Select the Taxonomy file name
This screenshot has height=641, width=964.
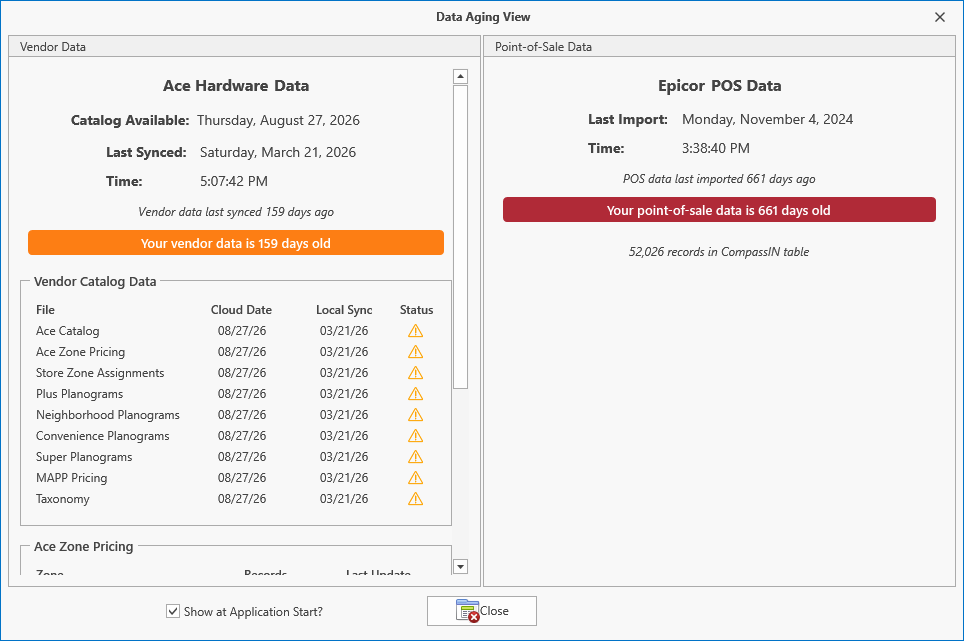point(63,498)
